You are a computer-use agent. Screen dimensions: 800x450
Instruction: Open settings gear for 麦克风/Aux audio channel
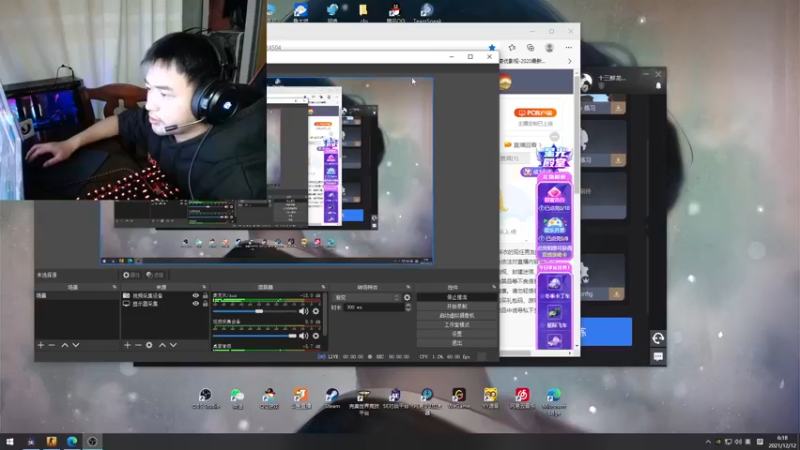click(x=316, y=311)
